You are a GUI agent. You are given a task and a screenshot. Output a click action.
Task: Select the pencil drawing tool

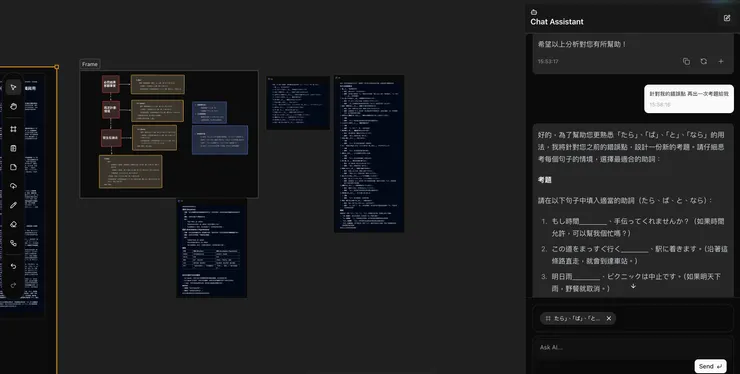click(x=13, y=205)
